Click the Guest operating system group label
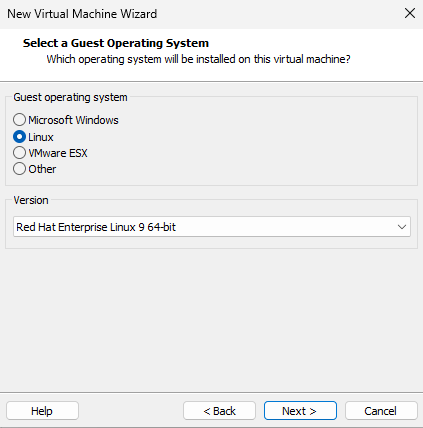423x428 pixels. point(70,97)
